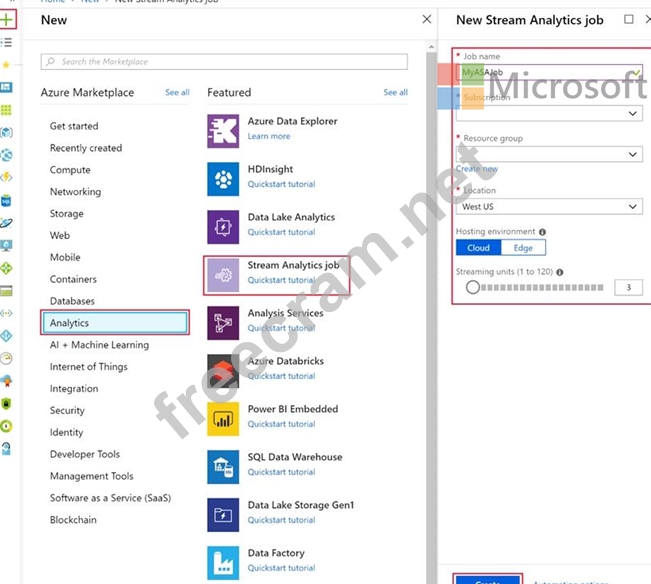The height and width of the screenshot is (584, 651).
Task: Click the scrollbar up arrow in New panel
Action: click(x=431, y=47)
